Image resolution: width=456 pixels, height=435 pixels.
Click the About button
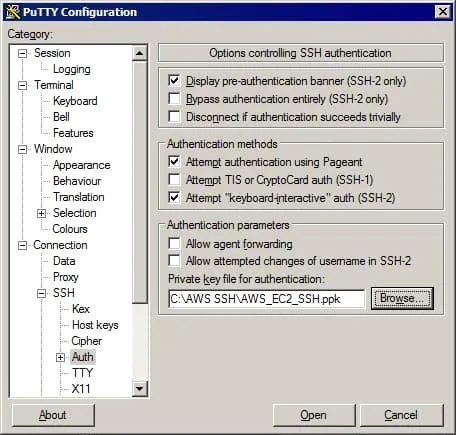pyautogui.click(x=53, y=415)
